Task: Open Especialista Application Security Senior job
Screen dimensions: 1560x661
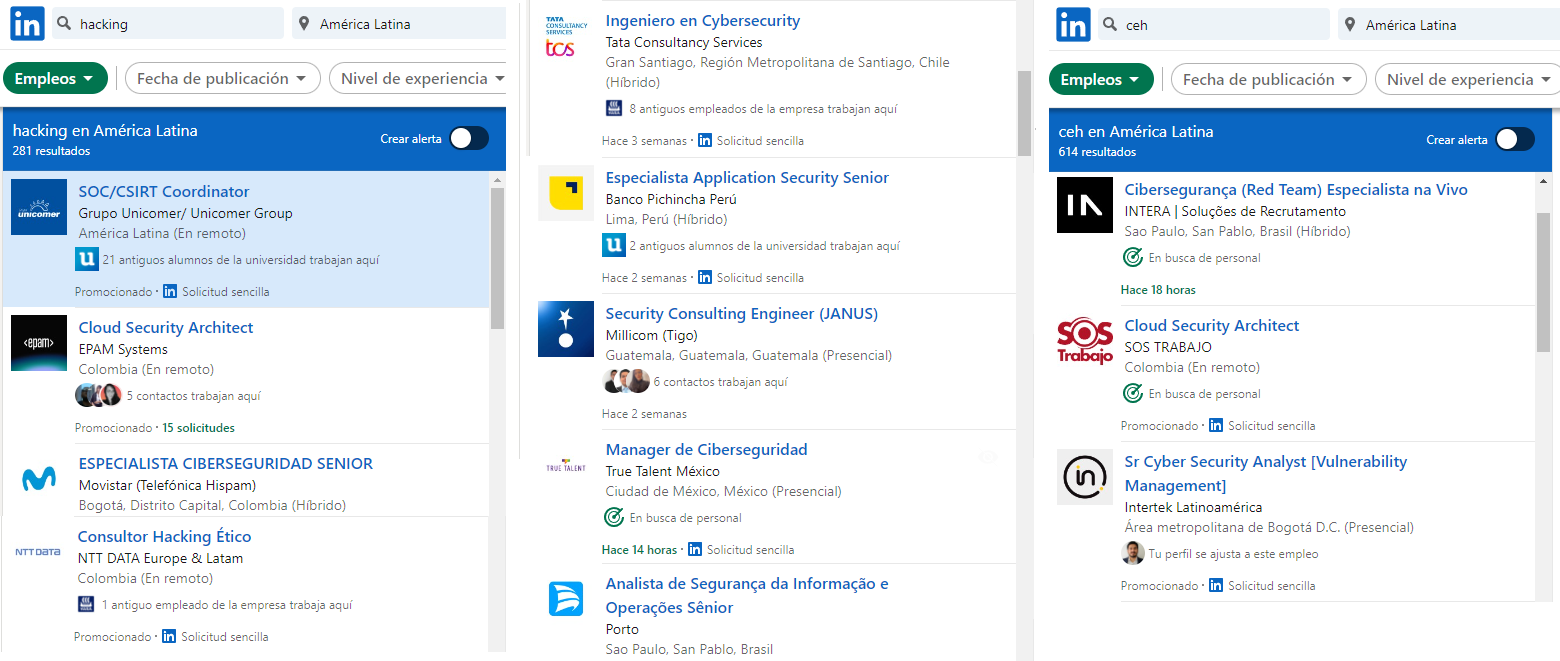Action: 747,177
